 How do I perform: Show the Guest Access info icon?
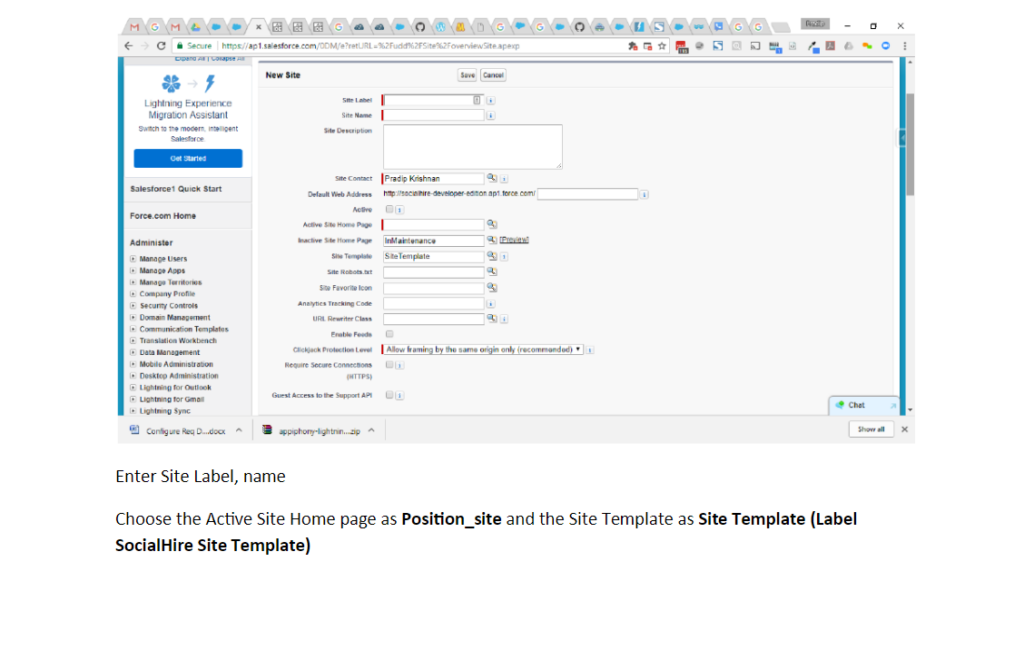pos(400,396)
